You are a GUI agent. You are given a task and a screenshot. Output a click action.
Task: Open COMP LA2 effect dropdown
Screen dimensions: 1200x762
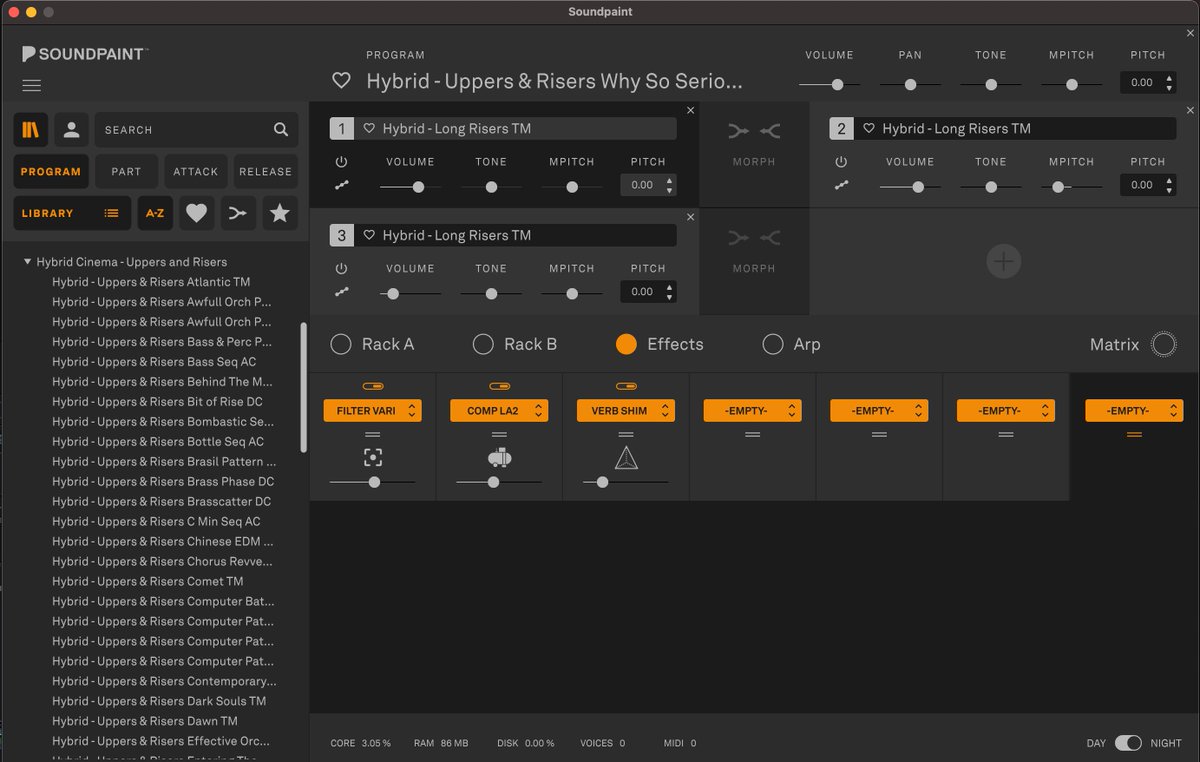pyautogui.click(x=499, y=411)
